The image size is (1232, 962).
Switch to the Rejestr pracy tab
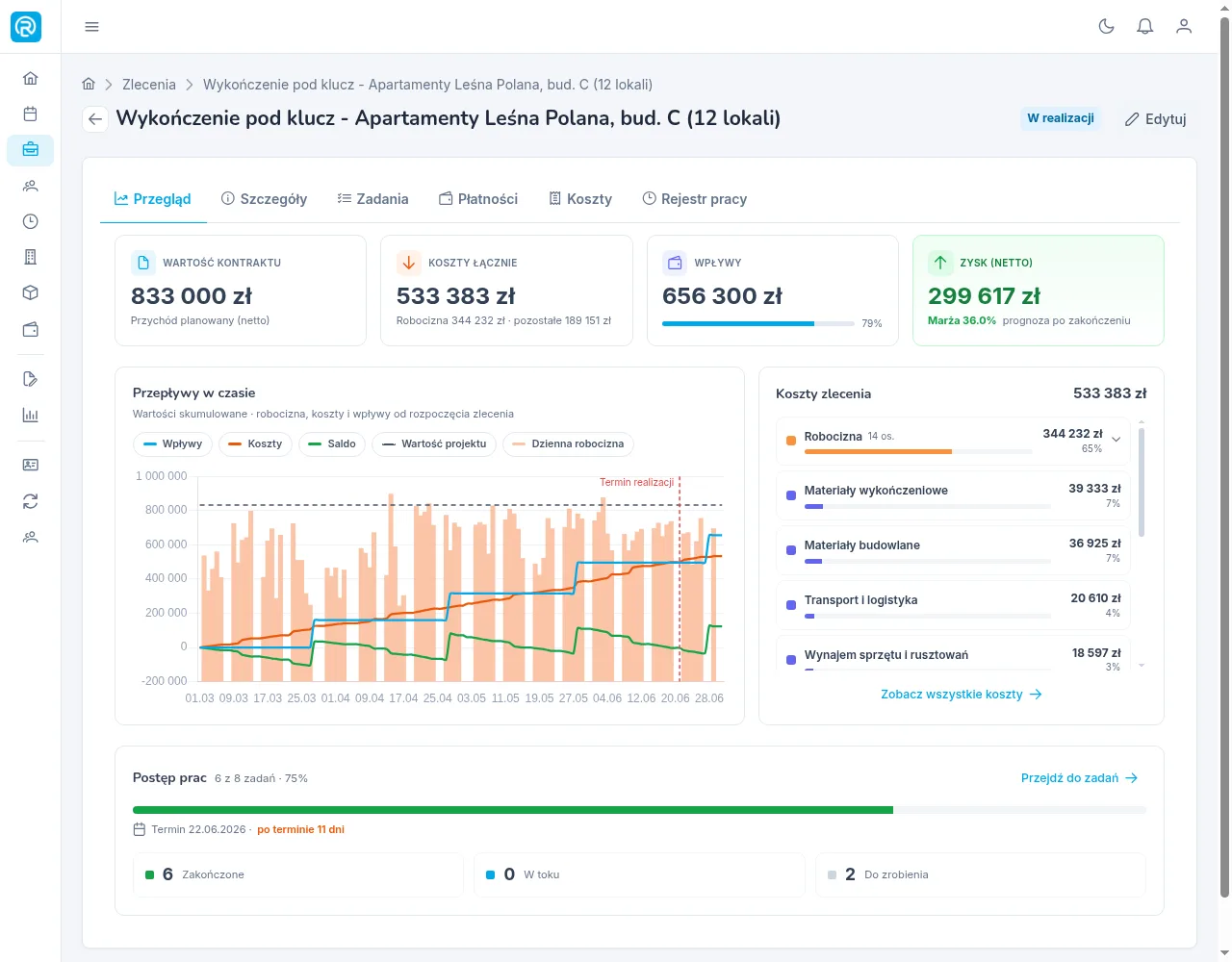[695, 199]
